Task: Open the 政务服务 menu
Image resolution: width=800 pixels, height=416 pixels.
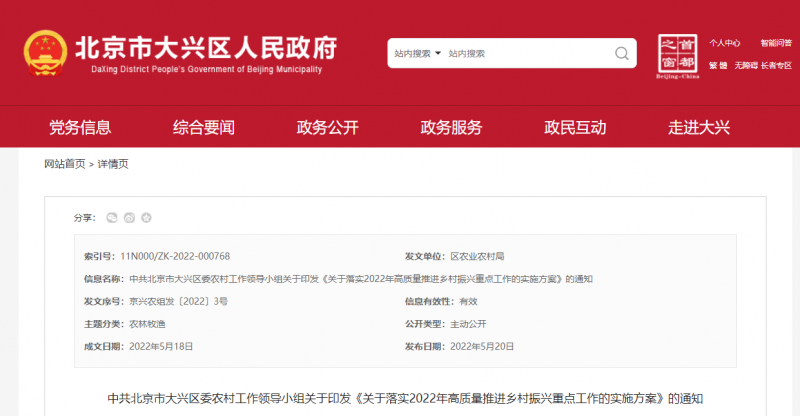Action: tap(451, 127)
